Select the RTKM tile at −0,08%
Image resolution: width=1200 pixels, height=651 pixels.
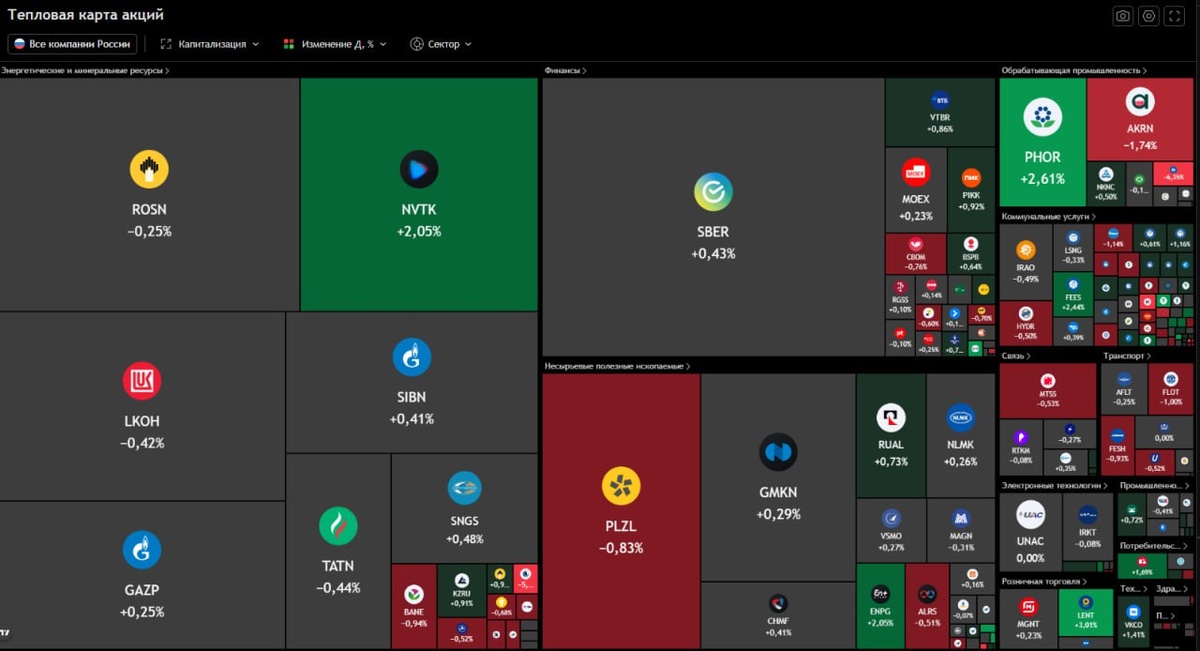click(x=1021, y=448)
